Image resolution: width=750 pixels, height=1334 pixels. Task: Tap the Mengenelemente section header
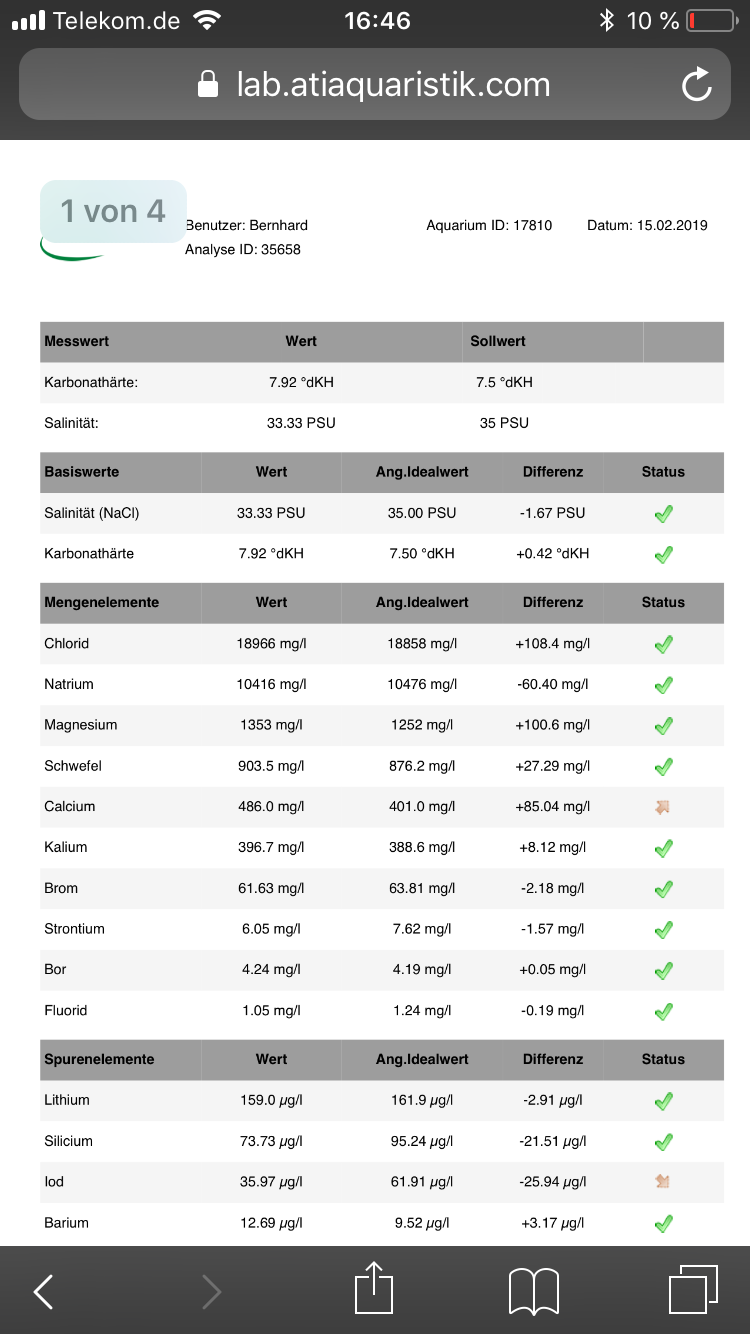click(102, 603)
